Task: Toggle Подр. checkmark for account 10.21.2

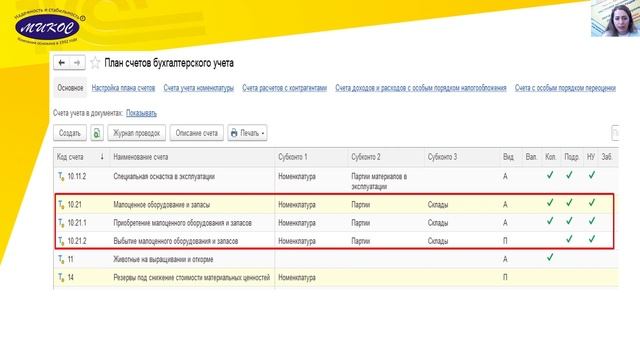Action: pyautogui.click(x=569, y=239)
